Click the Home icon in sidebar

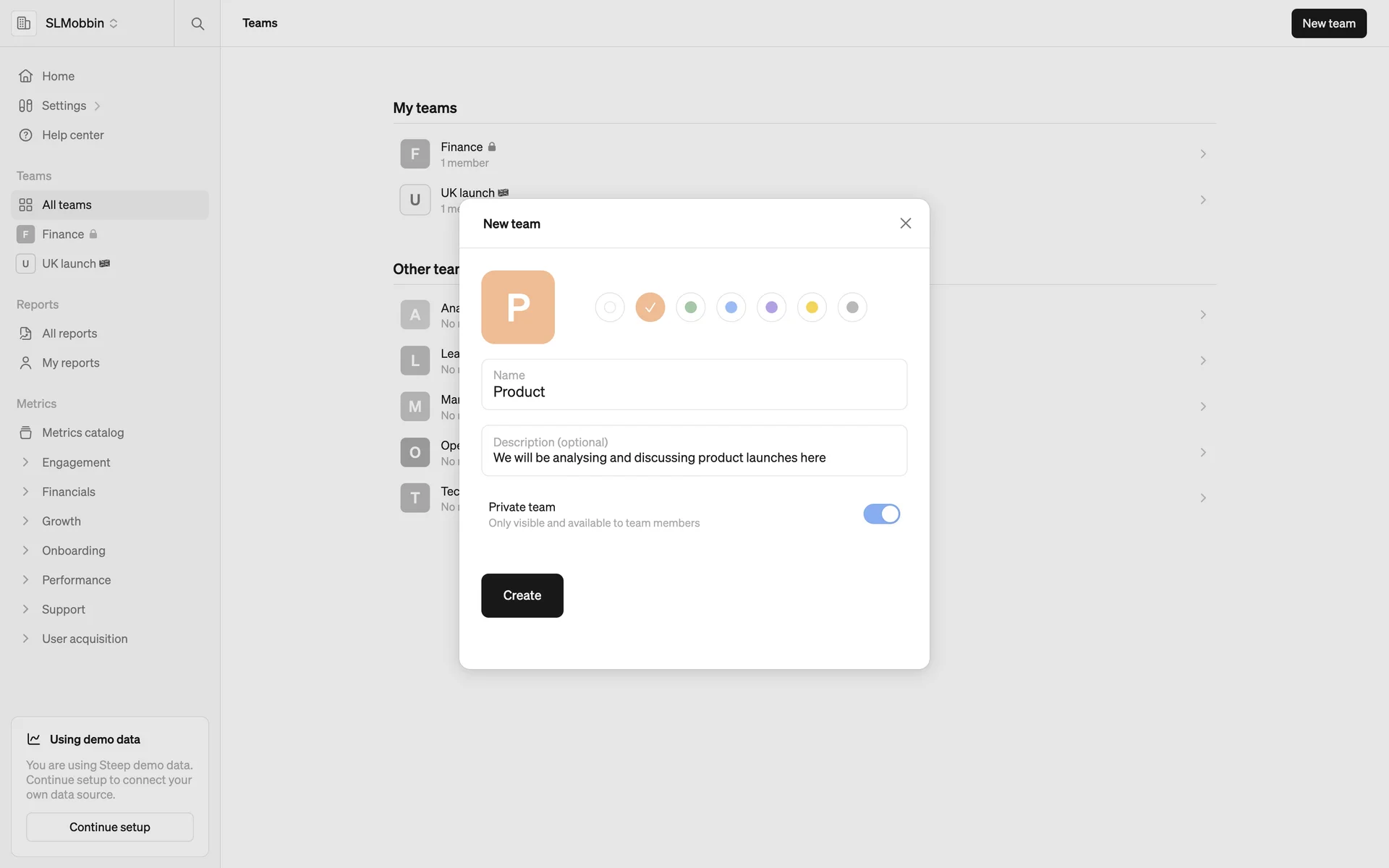[26, 76]
